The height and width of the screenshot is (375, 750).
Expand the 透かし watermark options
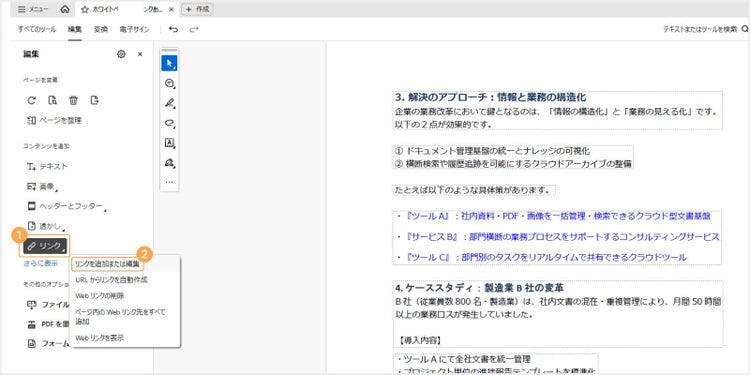pyautogui.click(x=45, y=226)
